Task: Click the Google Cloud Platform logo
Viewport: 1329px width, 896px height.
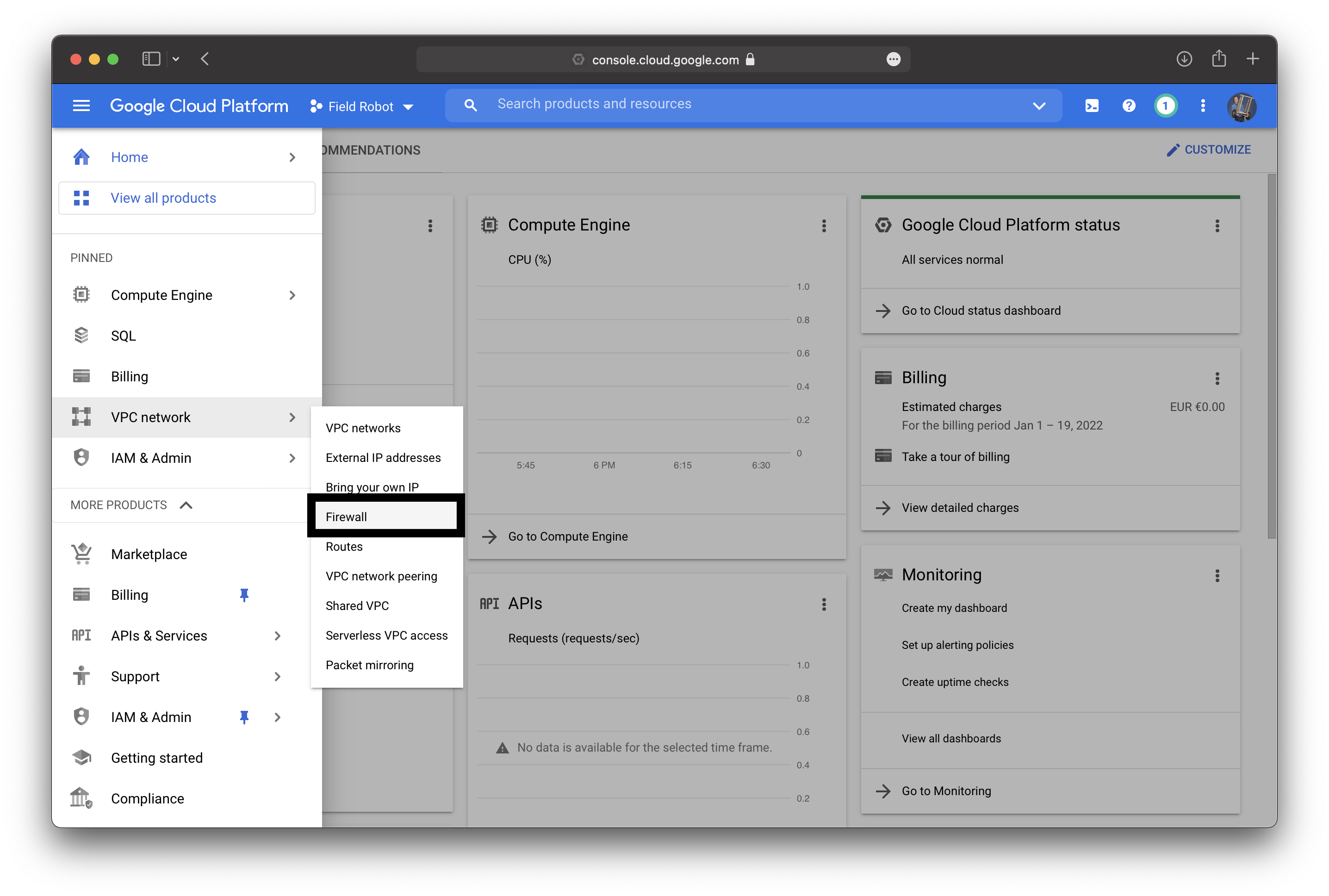Action: (198, 106)
